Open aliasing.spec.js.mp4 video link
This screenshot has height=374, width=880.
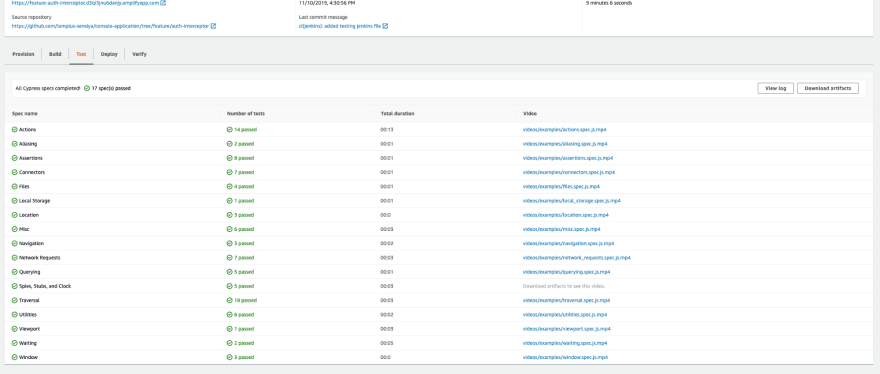565,144
